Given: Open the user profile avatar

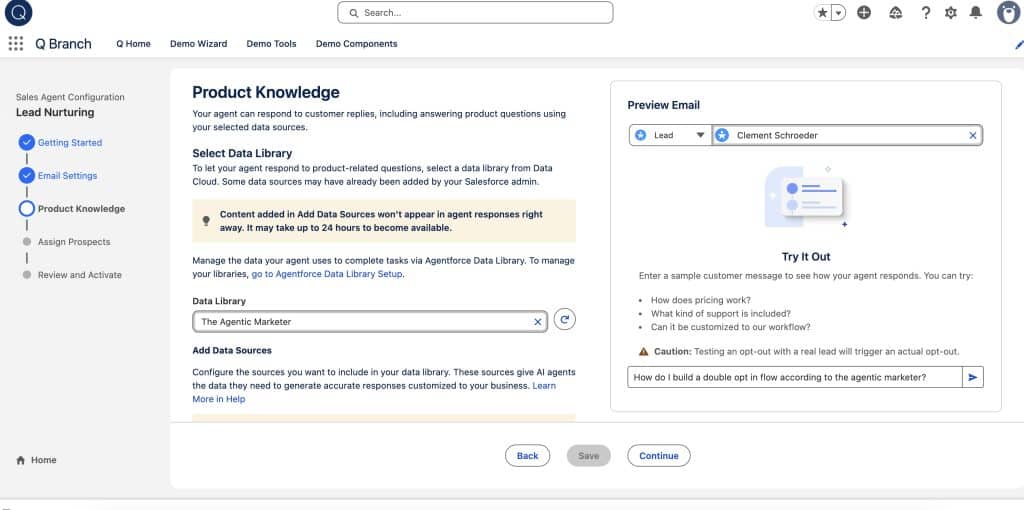Looking at the screenshot, I should coord(1008,12).
